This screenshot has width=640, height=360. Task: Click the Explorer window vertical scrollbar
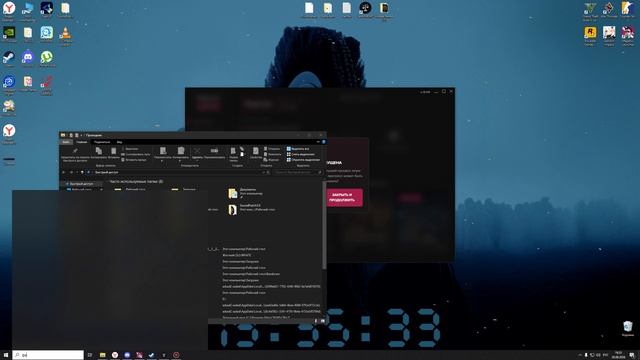(324, 224)
